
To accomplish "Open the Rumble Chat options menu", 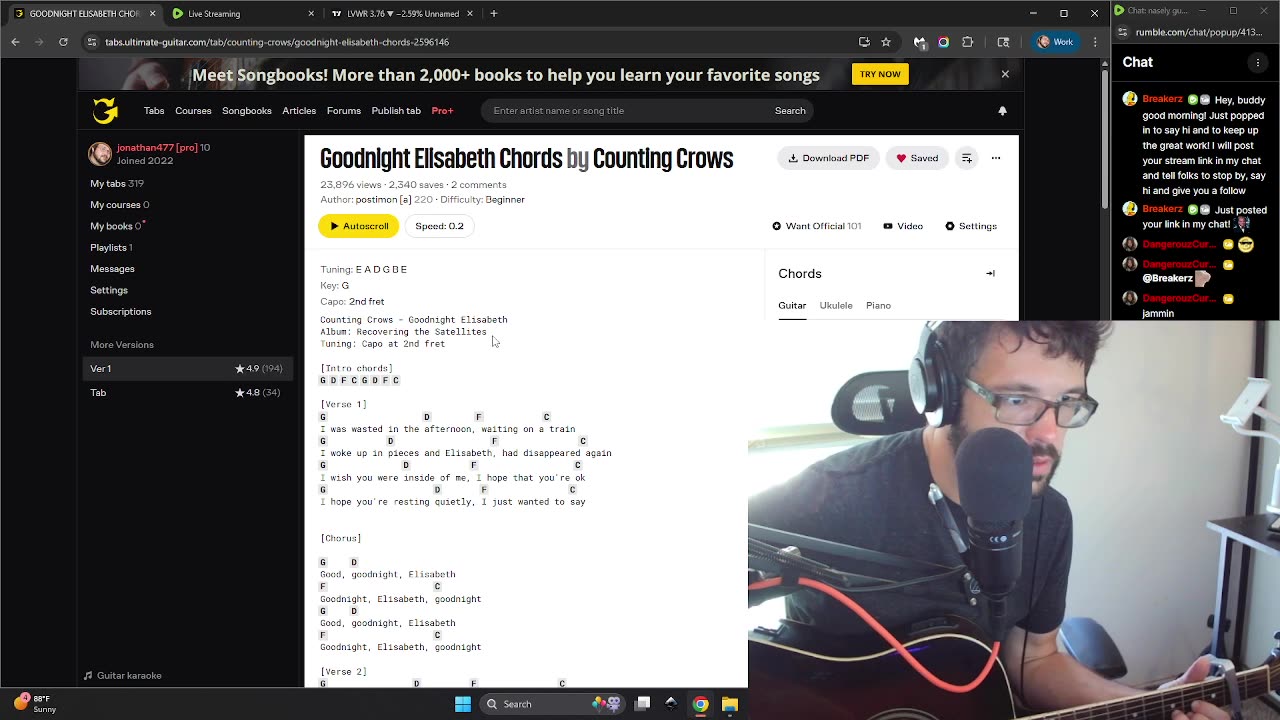I will [x=1258, y=62].
